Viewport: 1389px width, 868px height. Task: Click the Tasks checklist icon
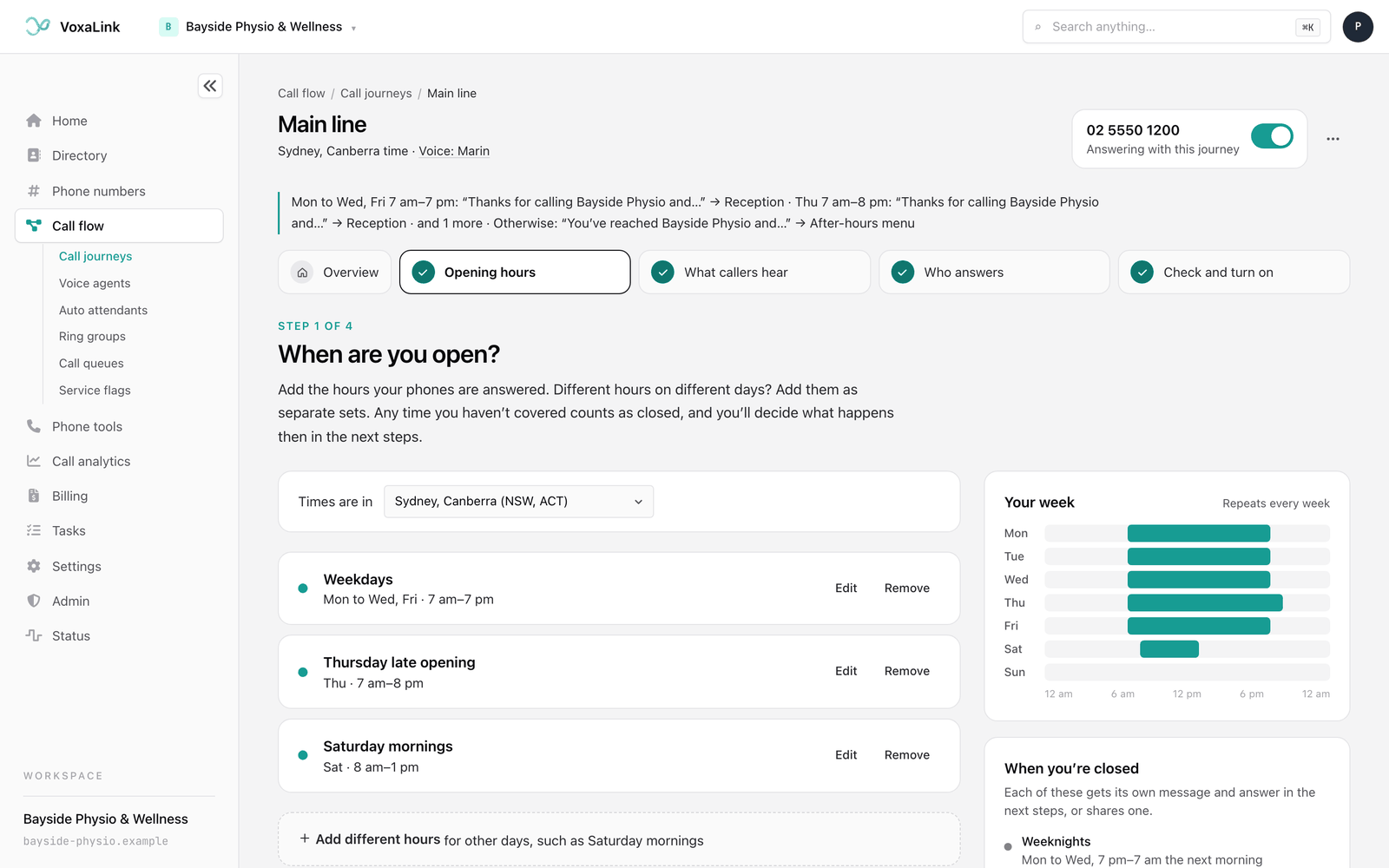tap(34, 530)
